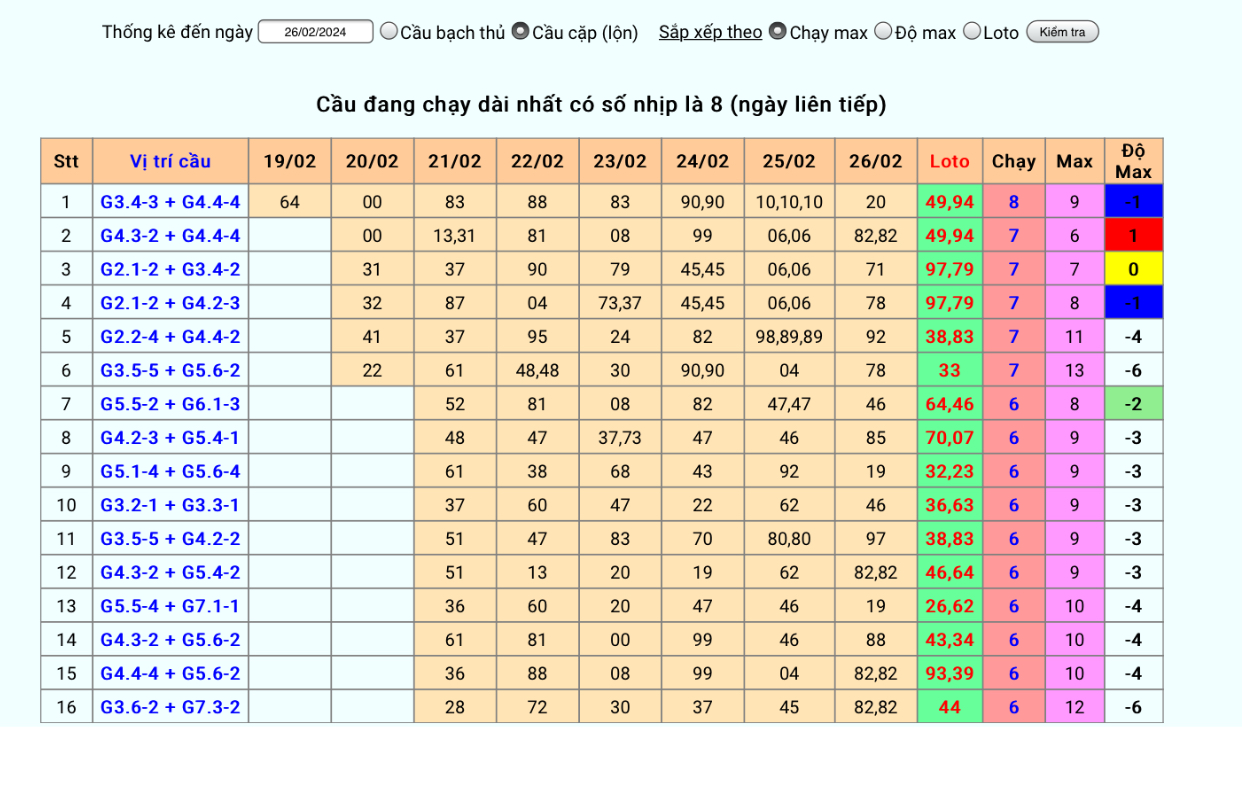Viewport: 1242px width, 800px height.
Task: Open last row link G3.6-2 + G7.3-2
Action: tap(170, 707)
